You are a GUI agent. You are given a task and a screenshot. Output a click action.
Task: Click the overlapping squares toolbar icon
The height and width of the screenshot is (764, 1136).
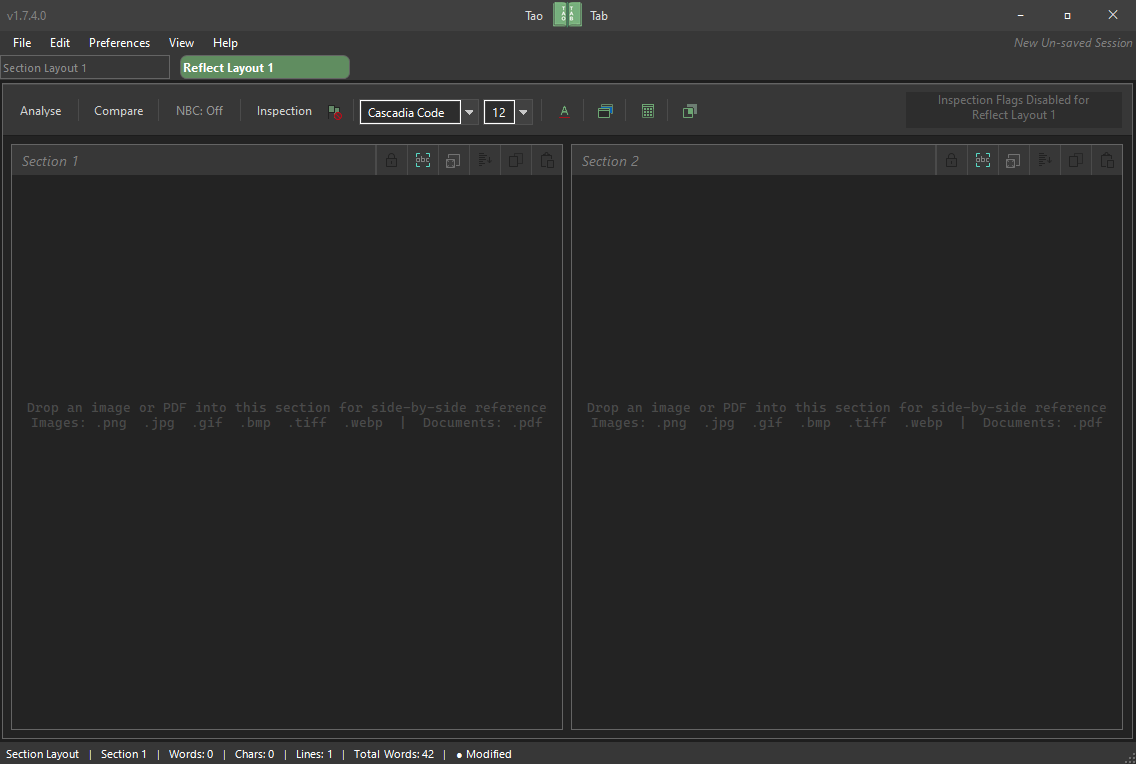click(x=690, y=112)
